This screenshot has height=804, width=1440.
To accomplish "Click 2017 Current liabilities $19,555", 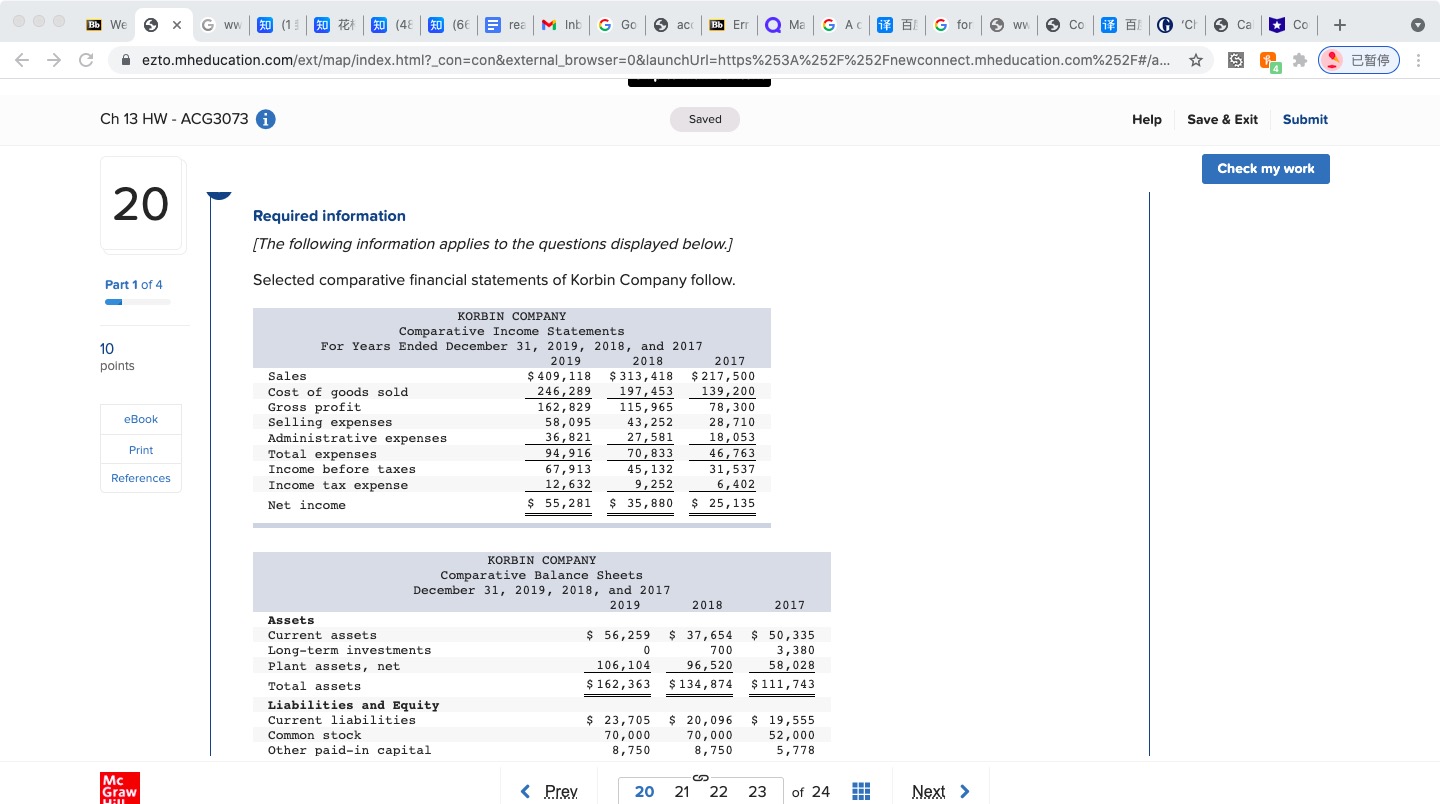I will tap(783, 720).
